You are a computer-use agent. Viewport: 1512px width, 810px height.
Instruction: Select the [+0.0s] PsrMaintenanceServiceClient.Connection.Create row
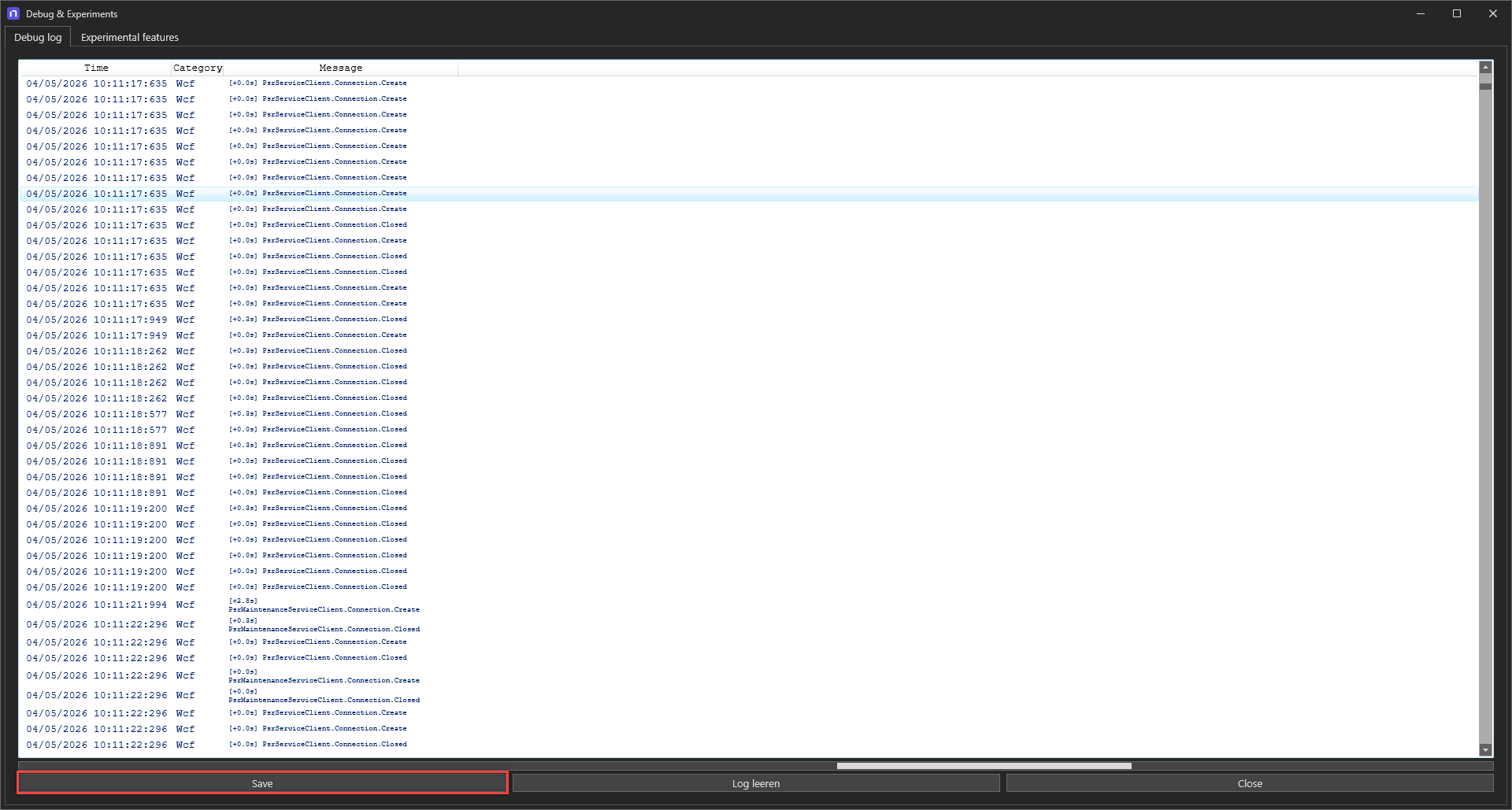(748, 675)
